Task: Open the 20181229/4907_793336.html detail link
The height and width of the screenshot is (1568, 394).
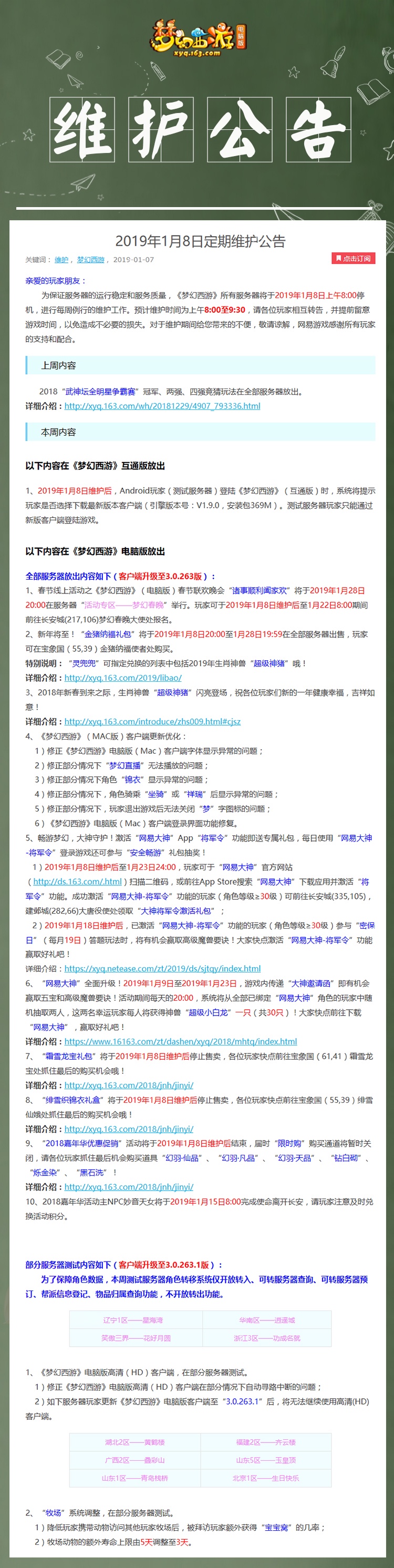Action: coord(162,406)
